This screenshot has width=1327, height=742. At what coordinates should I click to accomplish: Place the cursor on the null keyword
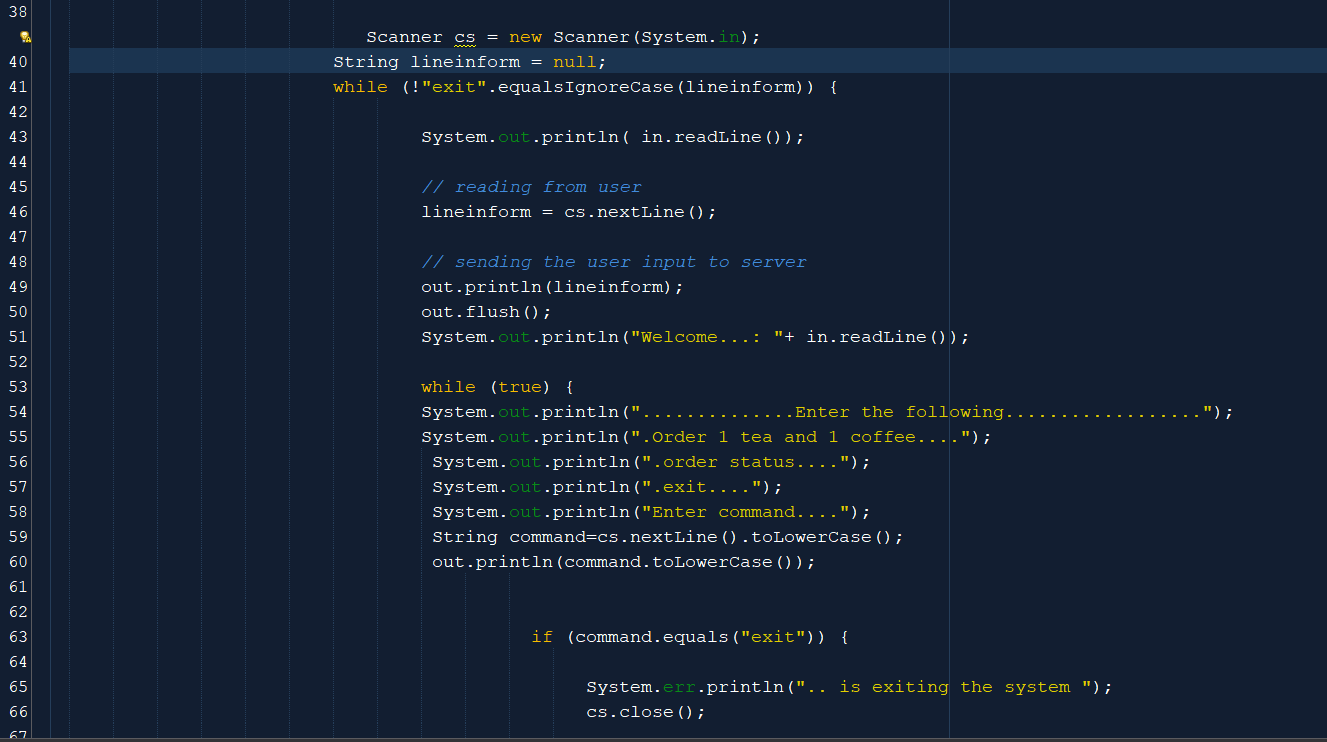(574, 62)
